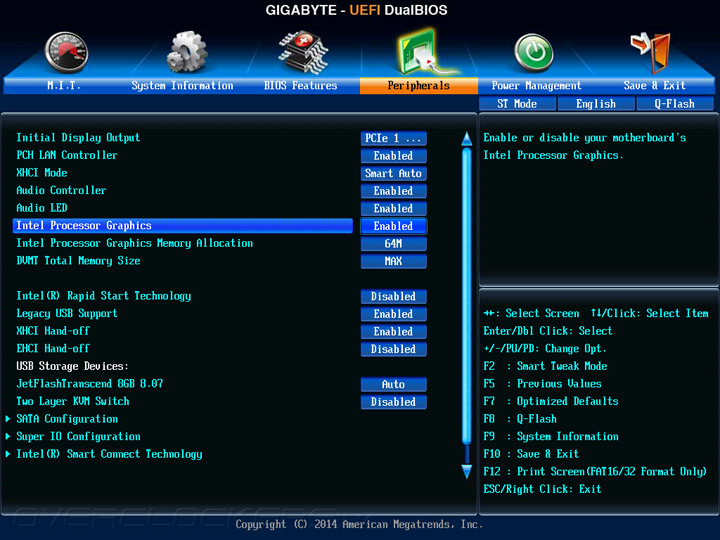Open the Save & Exit tab

[654, 85]
